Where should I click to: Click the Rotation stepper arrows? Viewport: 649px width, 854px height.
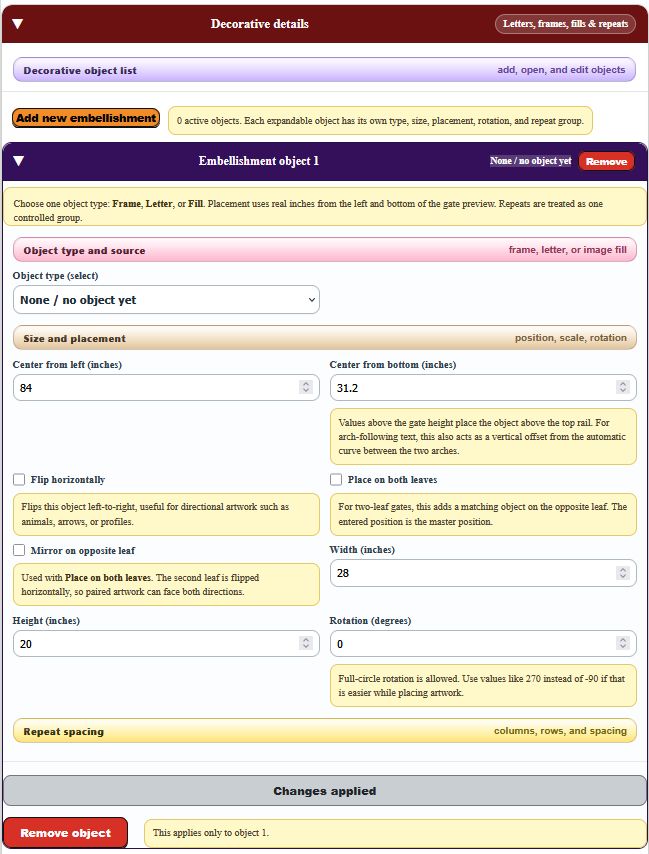623,644
